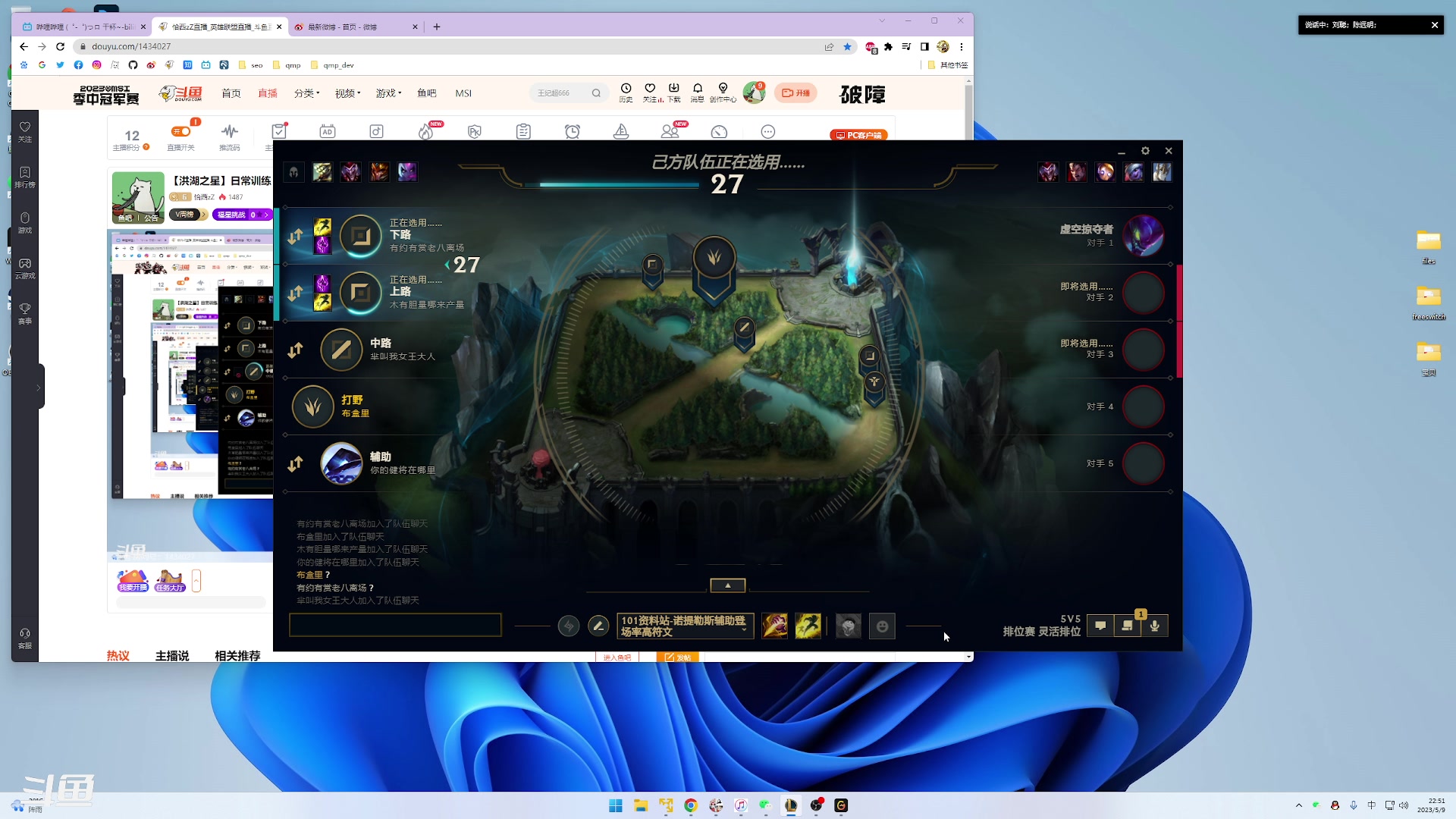Open 排行榜 in Douyu left sidebar
The image size is (1456, 819).
click(x=25, y=177)
